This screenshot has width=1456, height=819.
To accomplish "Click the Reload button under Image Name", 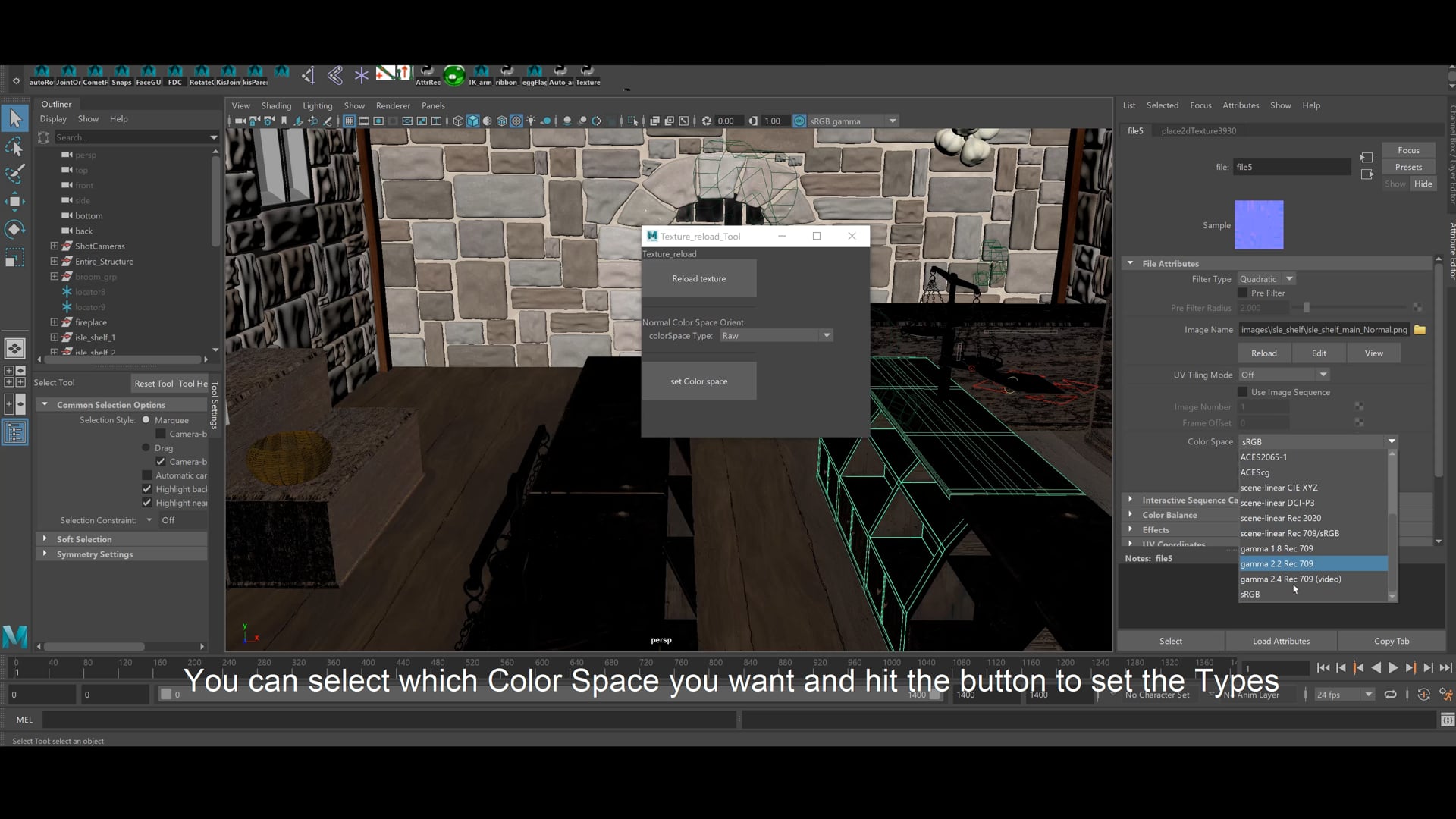I will tap(1263, 353).
